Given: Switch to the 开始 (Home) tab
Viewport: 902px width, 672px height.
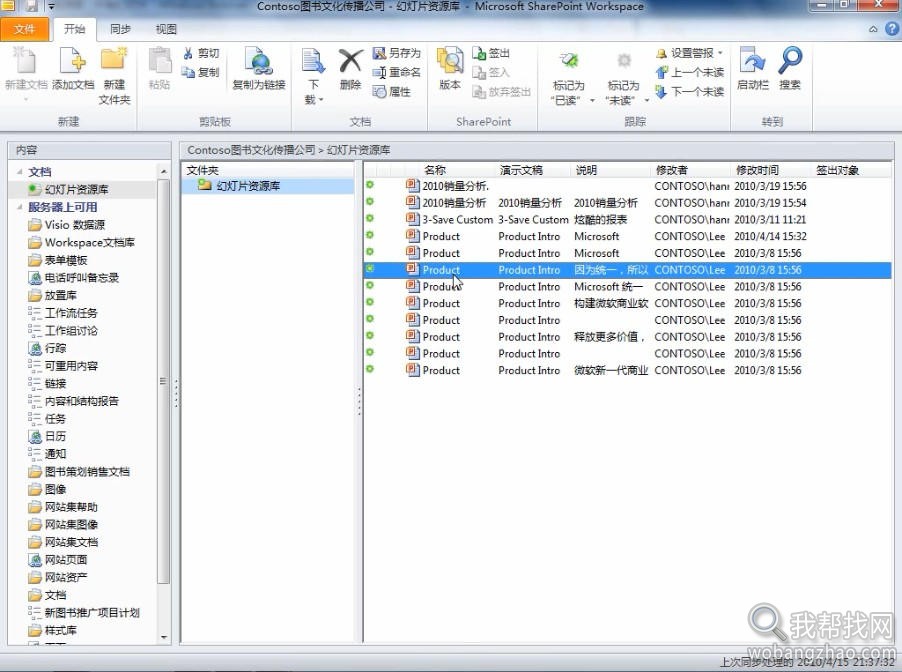Looking at the screenshot, I should 74,29.
